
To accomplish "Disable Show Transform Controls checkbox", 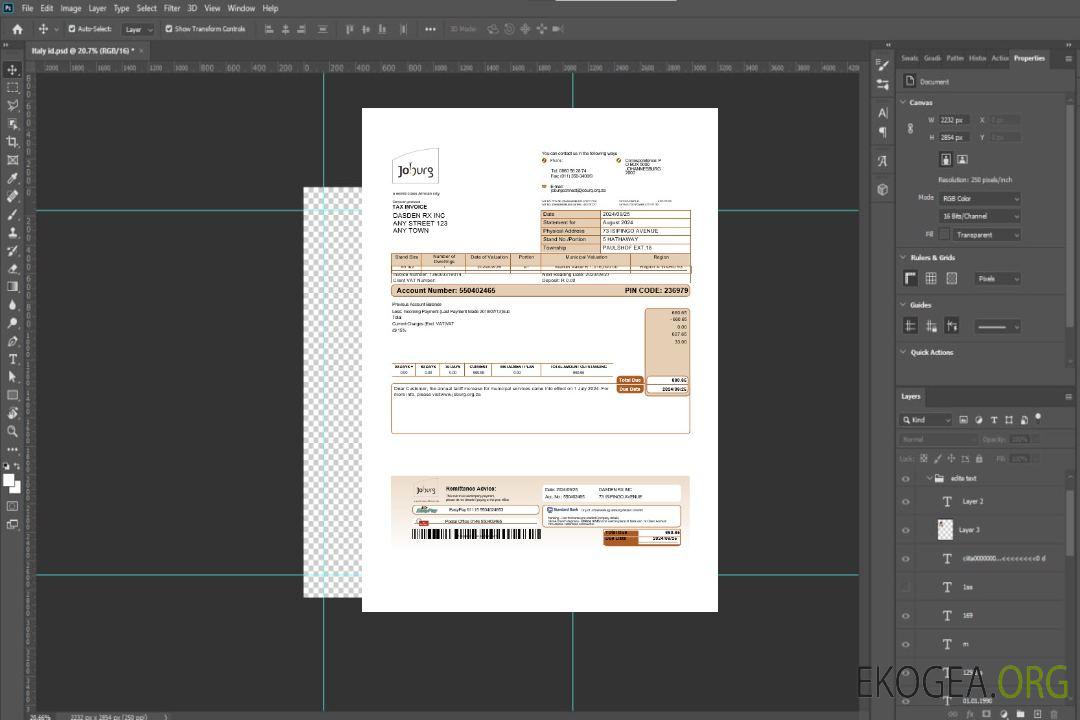I will click(x=169, y=29).
